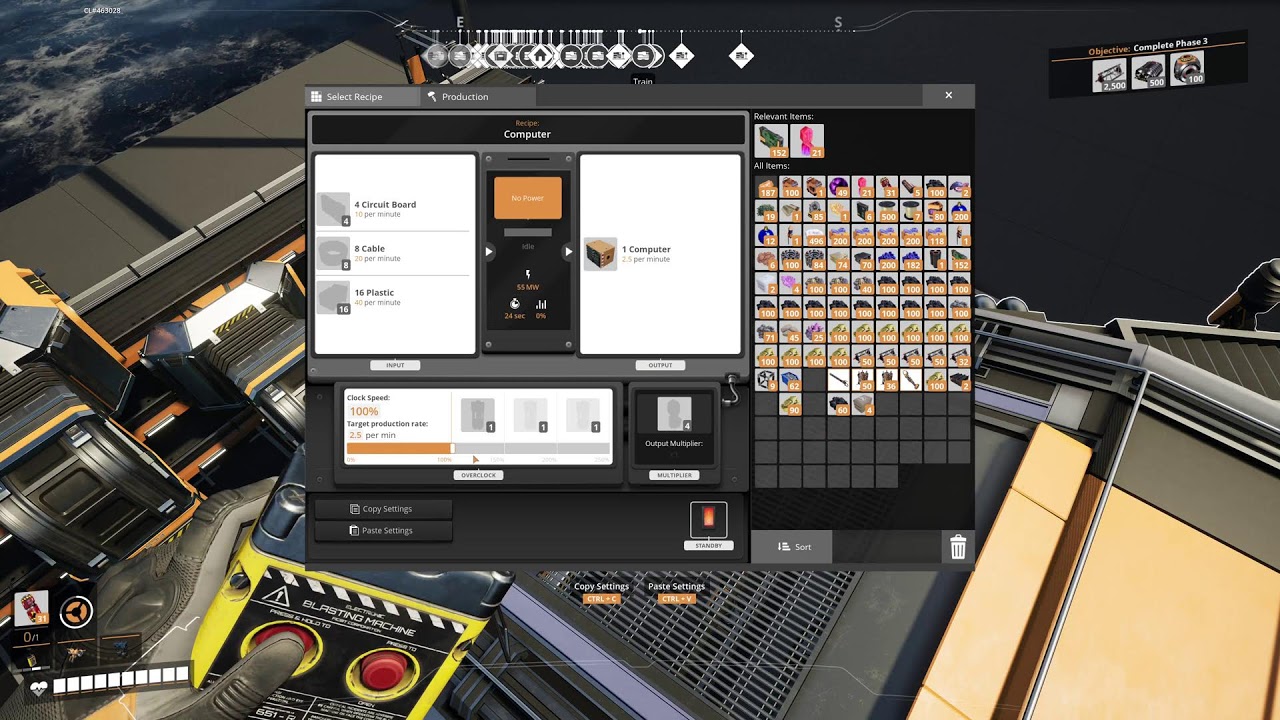The image size is (1280, 720).
Task: Click the Paste Settings button
Action: click(x=383, y=531)
